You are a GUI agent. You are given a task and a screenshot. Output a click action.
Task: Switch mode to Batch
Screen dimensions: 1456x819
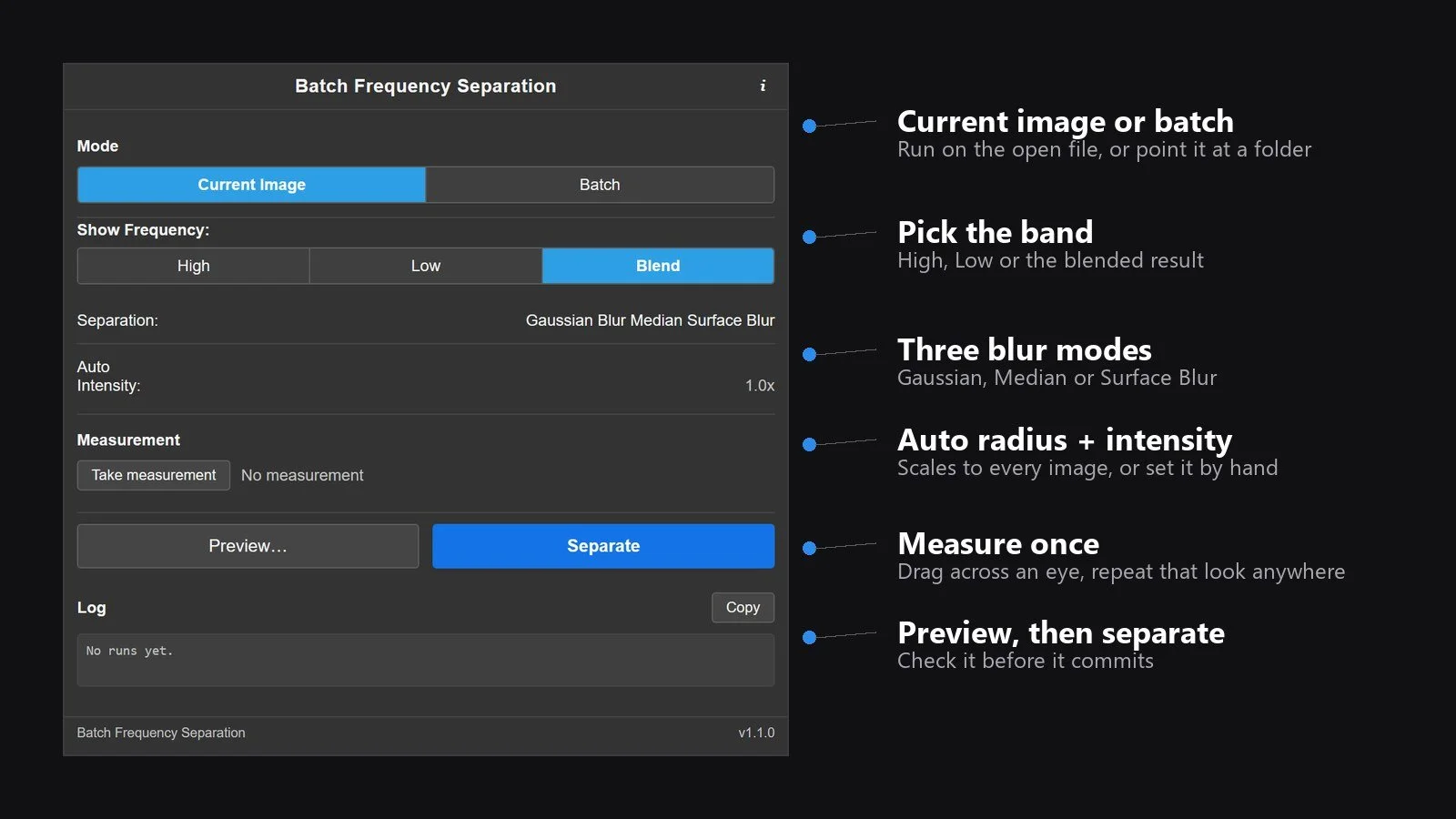(600, 185)
